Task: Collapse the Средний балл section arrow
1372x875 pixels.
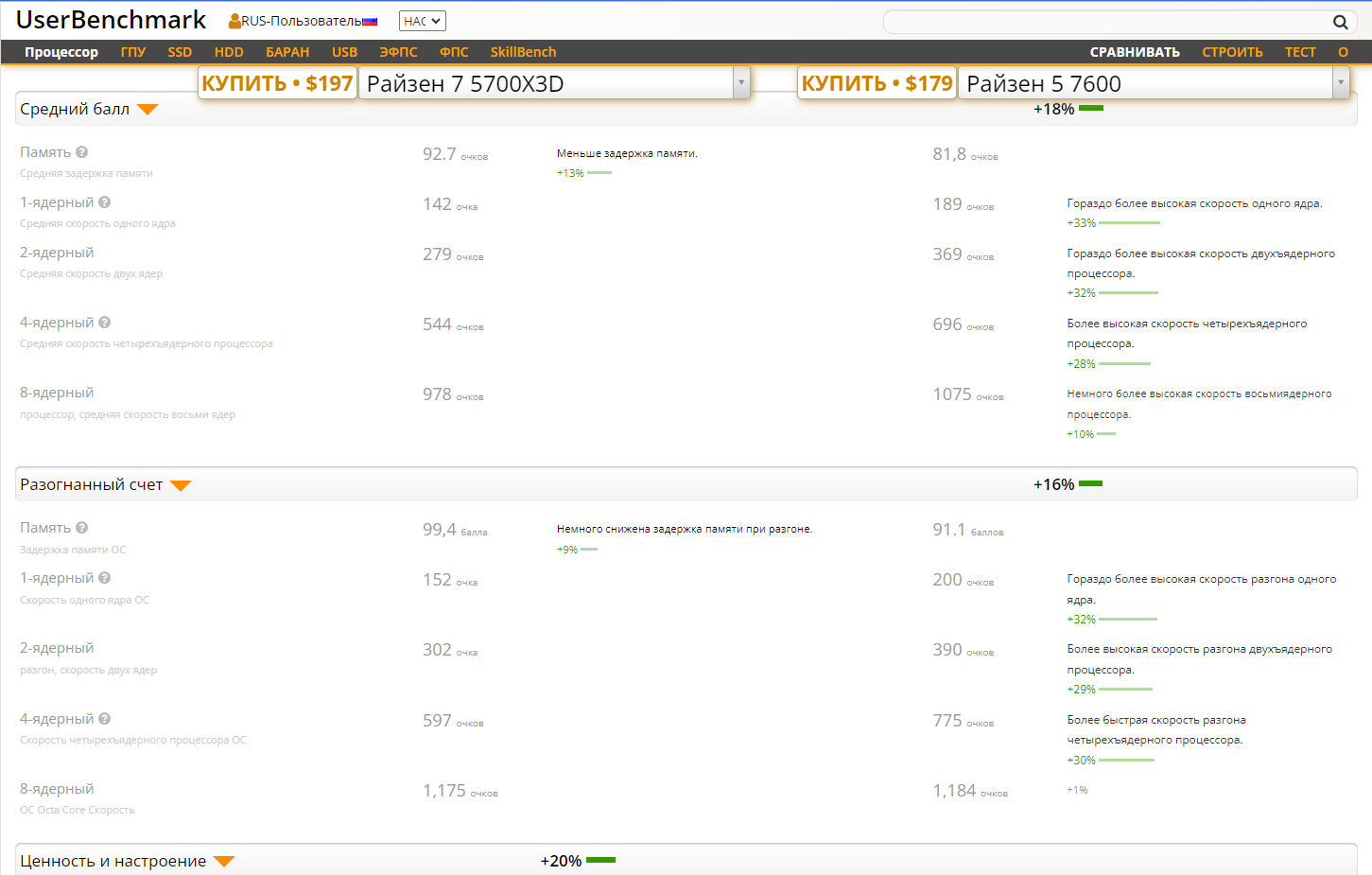Action: pos(148,110)
